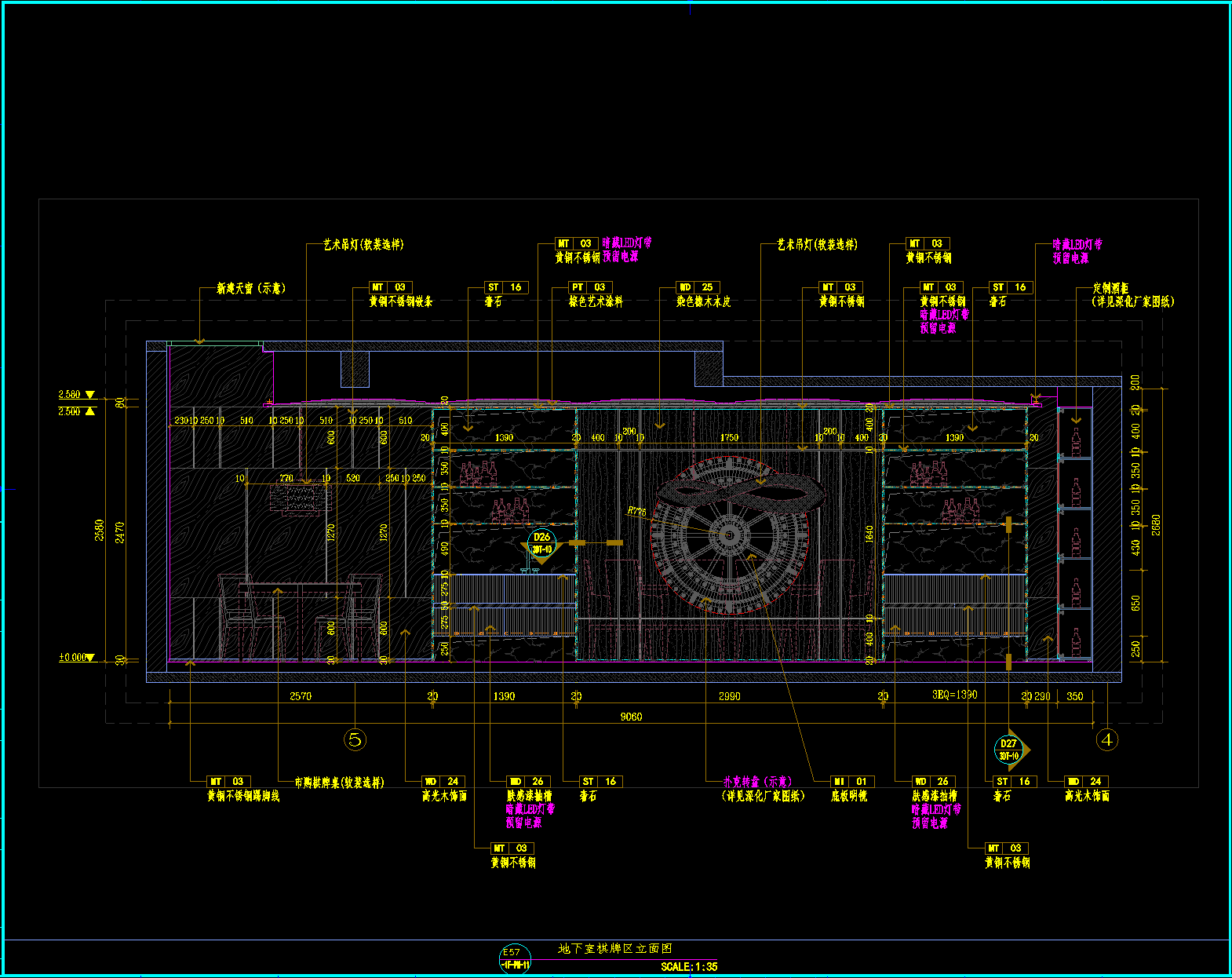
Task: Select the magenta 扑克转盘 (示意) label
Action: pyautogui.click(x=758, y=782)
